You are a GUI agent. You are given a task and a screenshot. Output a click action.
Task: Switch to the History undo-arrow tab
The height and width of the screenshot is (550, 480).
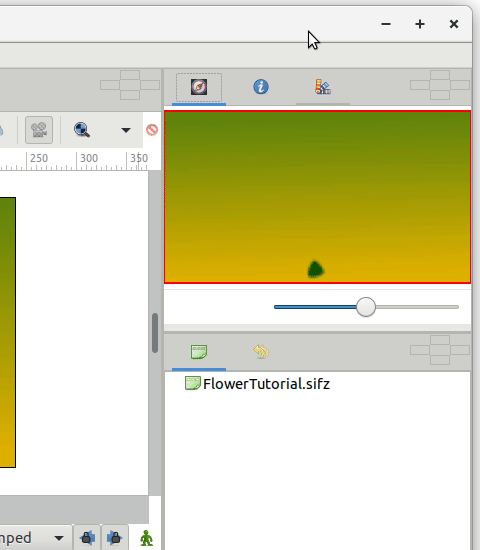[x=261, y=351]
